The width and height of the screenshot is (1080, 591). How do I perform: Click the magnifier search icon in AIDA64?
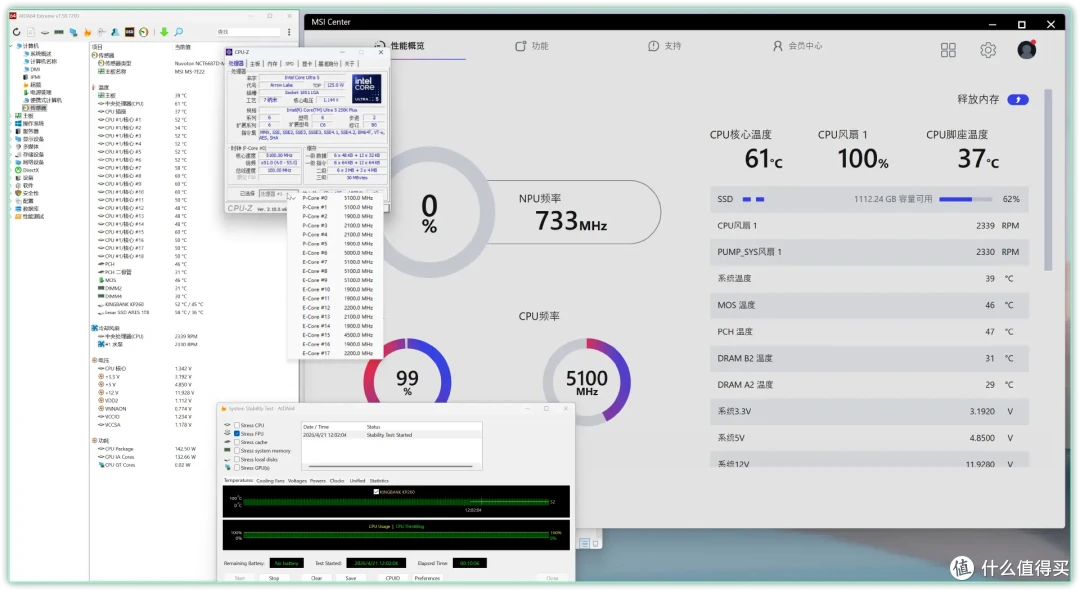178,32
